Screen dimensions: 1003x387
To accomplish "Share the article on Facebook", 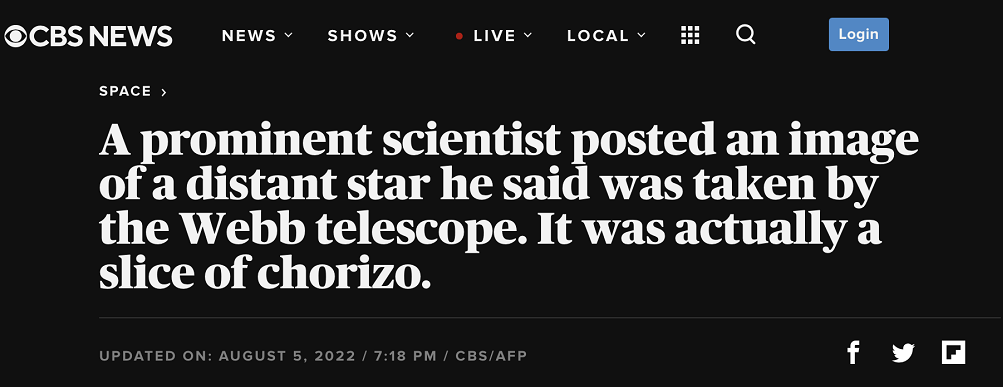I will (x=853, y=352).
